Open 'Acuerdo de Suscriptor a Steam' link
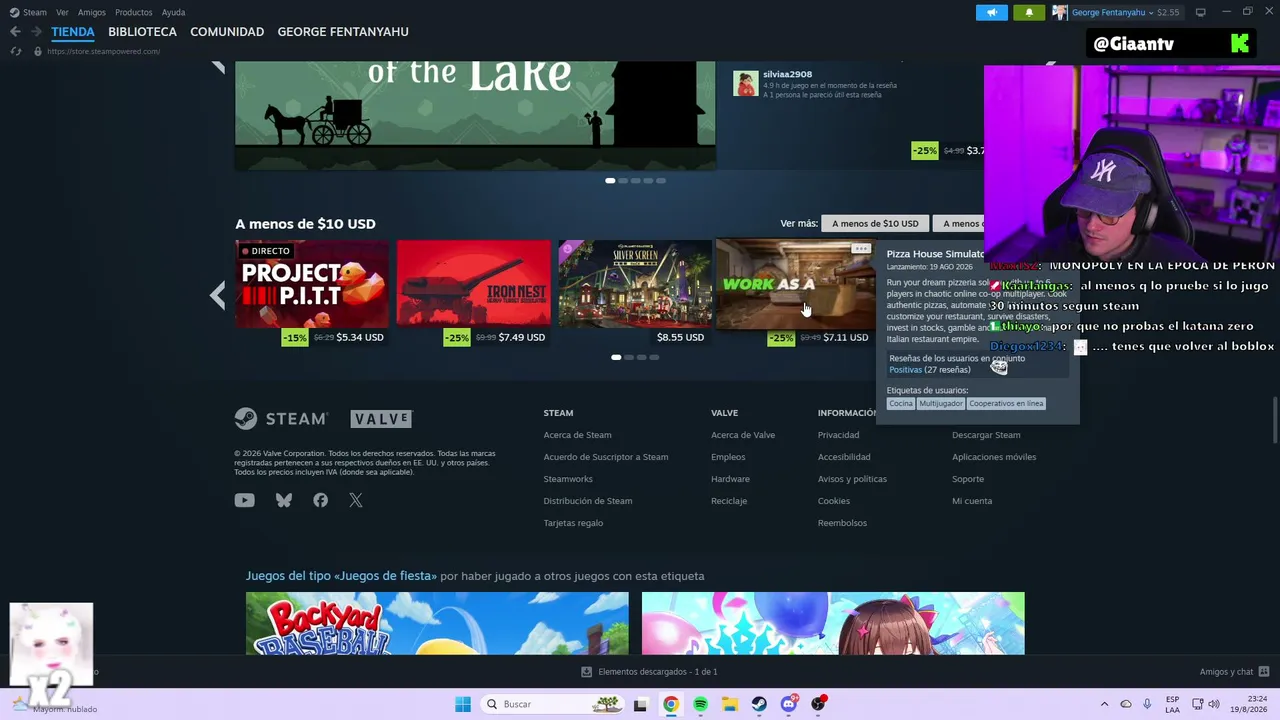The height and width of the screenshot is (720, 1280). [606, 457]
